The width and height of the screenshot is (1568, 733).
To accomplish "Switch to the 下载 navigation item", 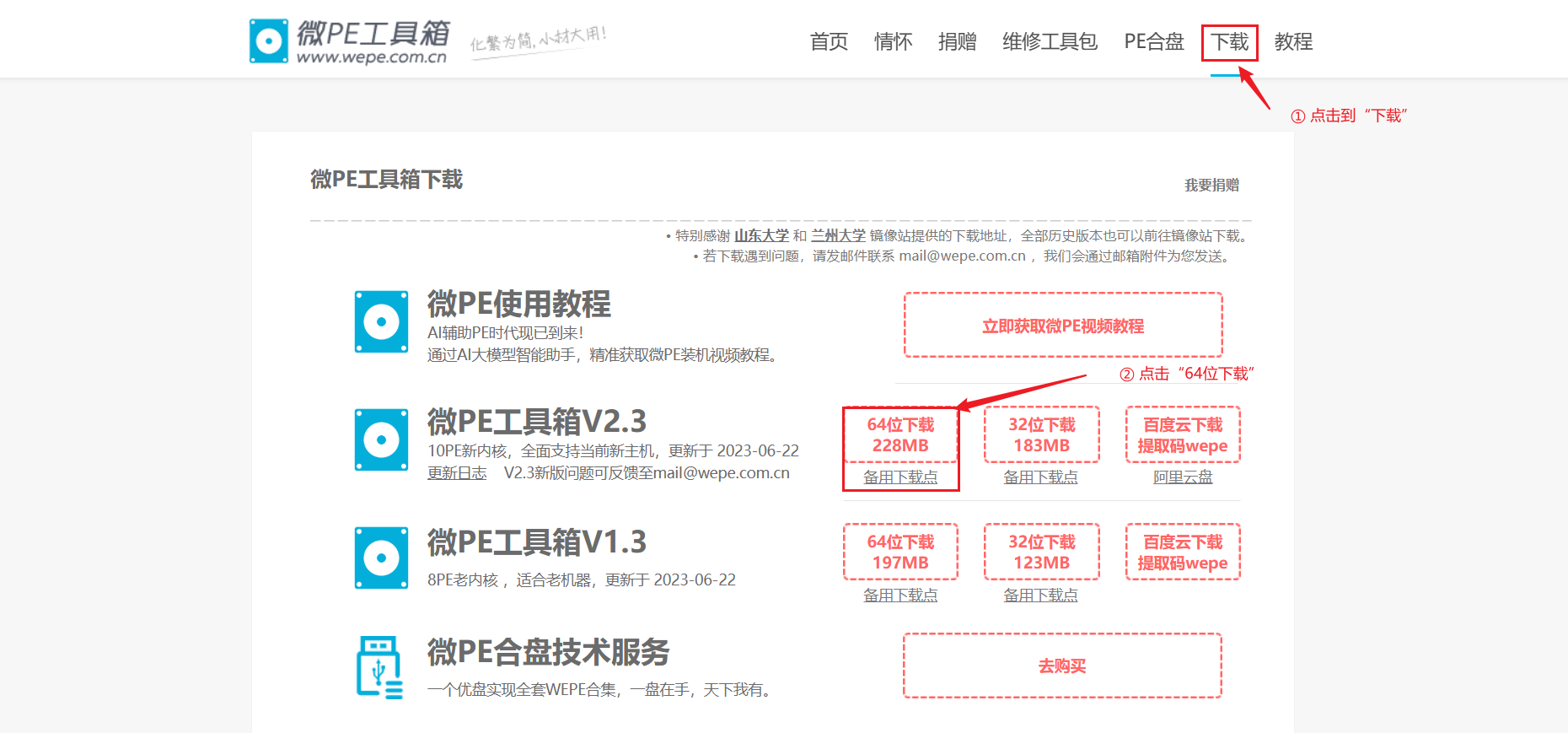I will coord(1230,41).
